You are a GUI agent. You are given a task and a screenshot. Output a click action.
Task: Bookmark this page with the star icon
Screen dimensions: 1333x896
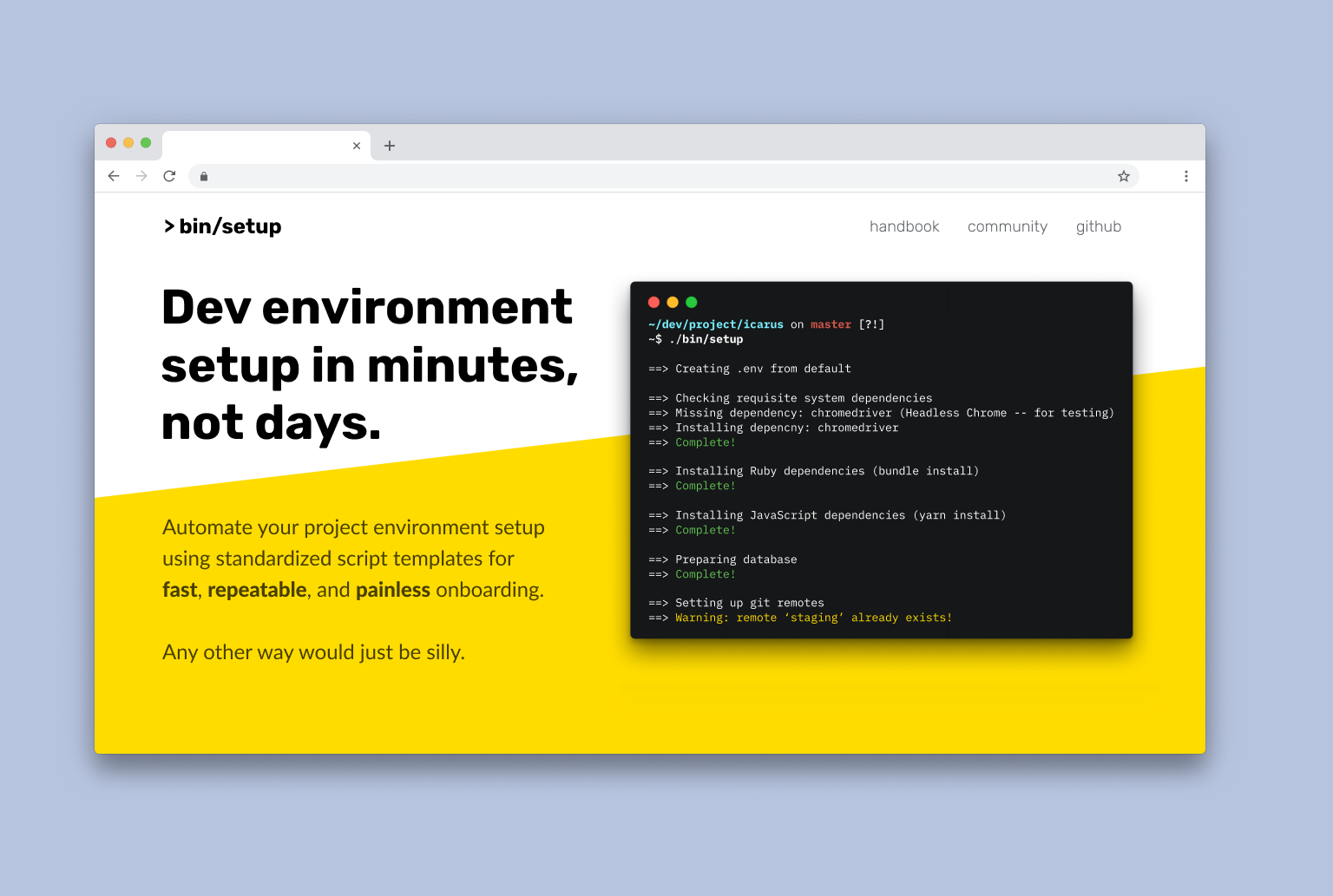click(x=1124, y=176)
